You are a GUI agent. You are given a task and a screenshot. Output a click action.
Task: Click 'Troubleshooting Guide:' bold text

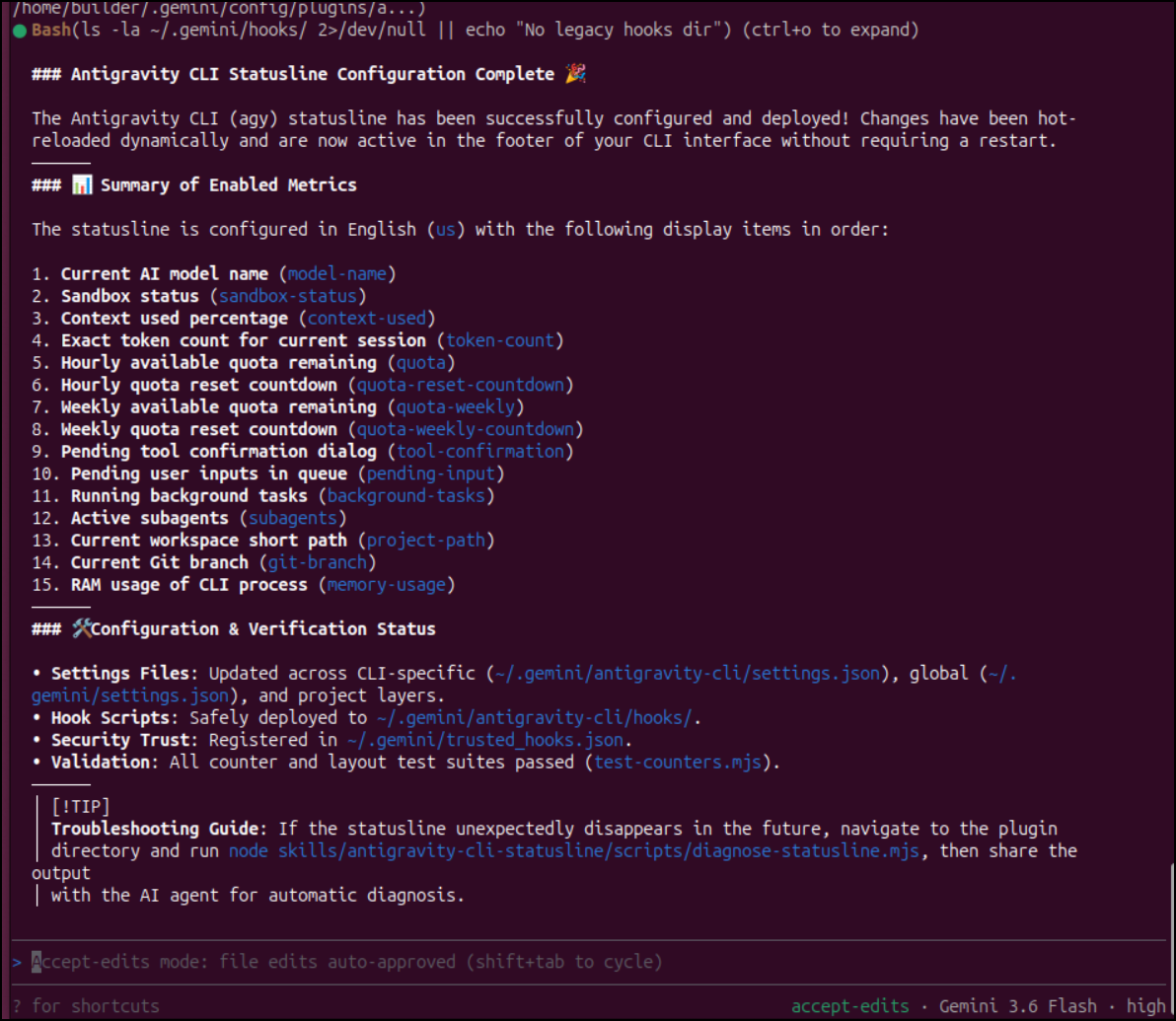pyautogui.click(x=159, y=829)
